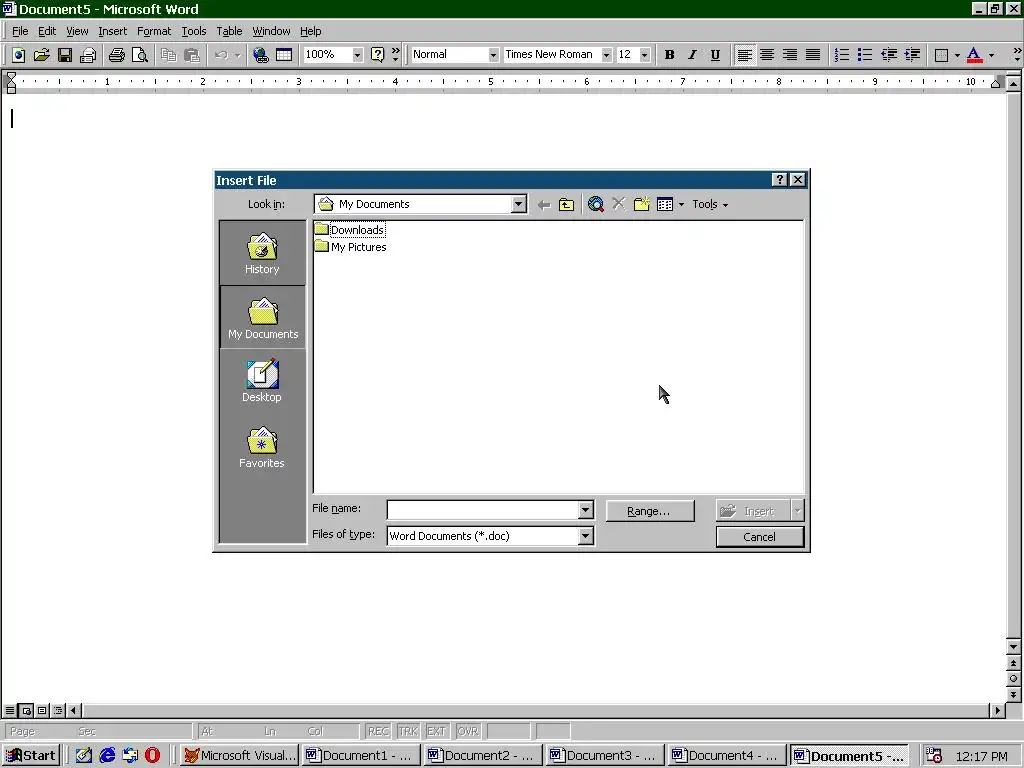Click the dialog's question mark help button
Viewport: 1024px width, 768px height.
(779, 180)
